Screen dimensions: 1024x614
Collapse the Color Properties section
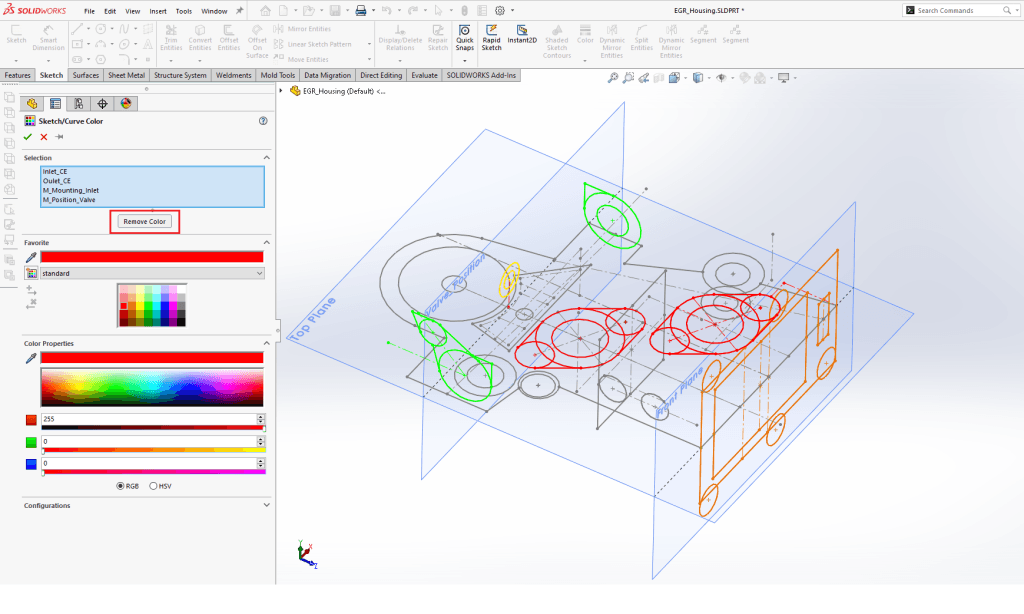266,344
